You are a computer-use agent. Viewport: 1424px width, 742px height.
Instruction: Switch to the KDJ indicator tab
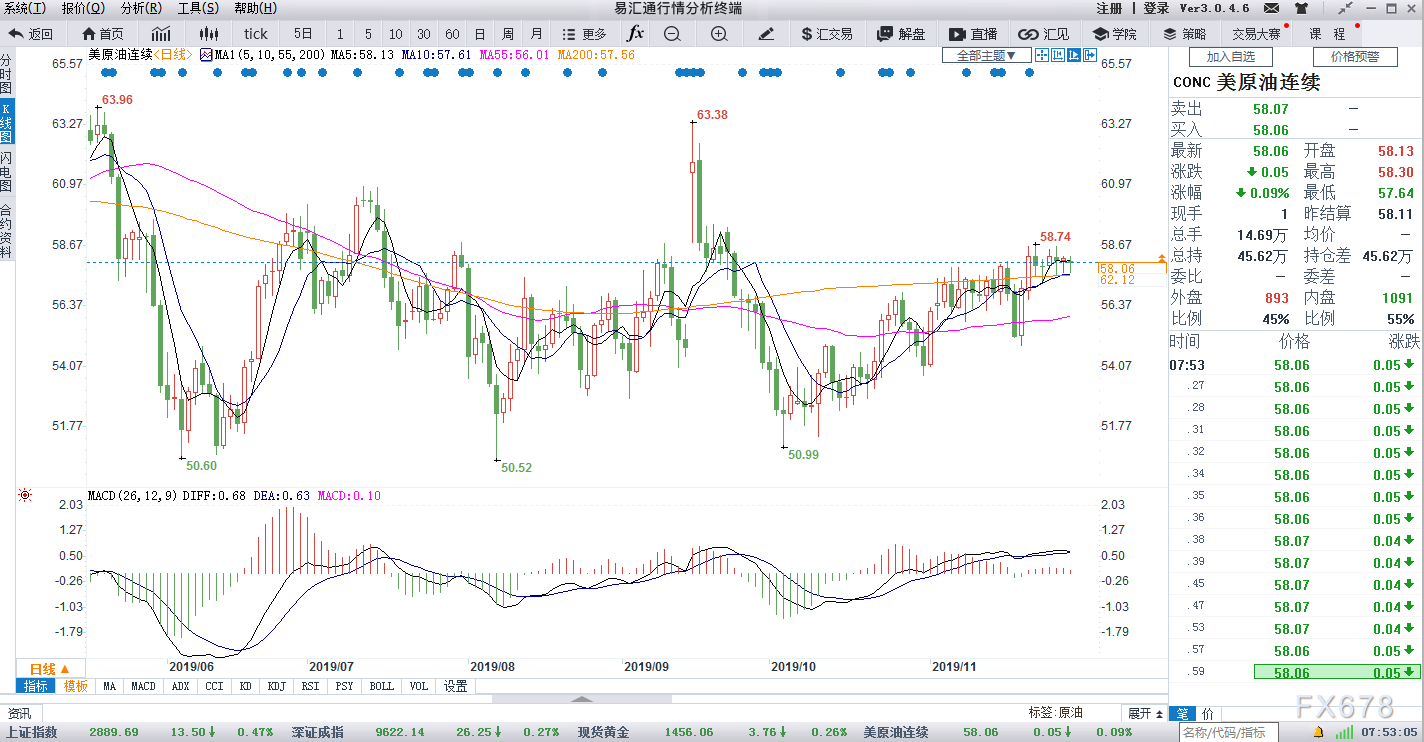(277, 686)
